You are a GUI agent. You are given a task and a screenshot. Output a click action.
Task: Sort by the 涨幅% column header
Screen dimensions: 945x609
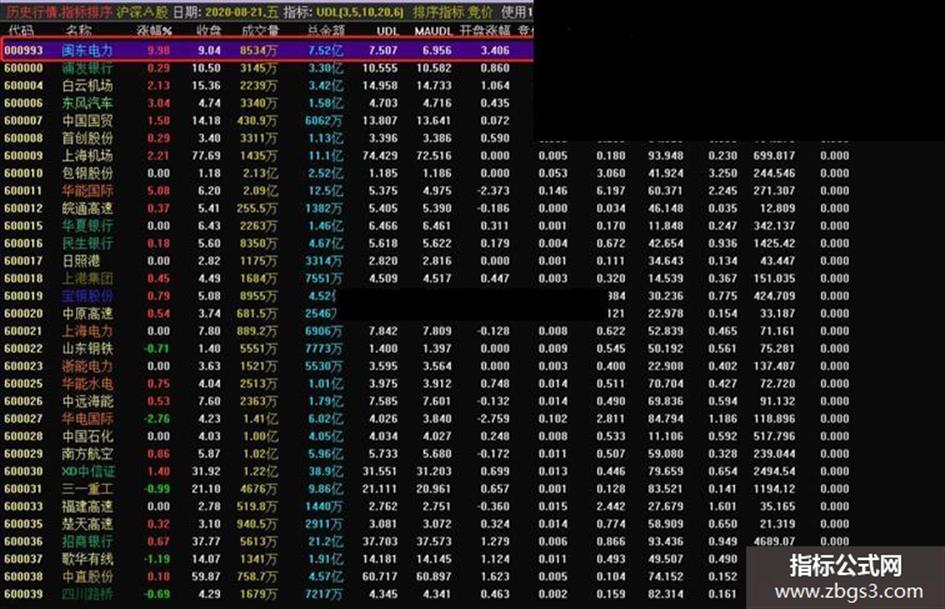(154, 30)
